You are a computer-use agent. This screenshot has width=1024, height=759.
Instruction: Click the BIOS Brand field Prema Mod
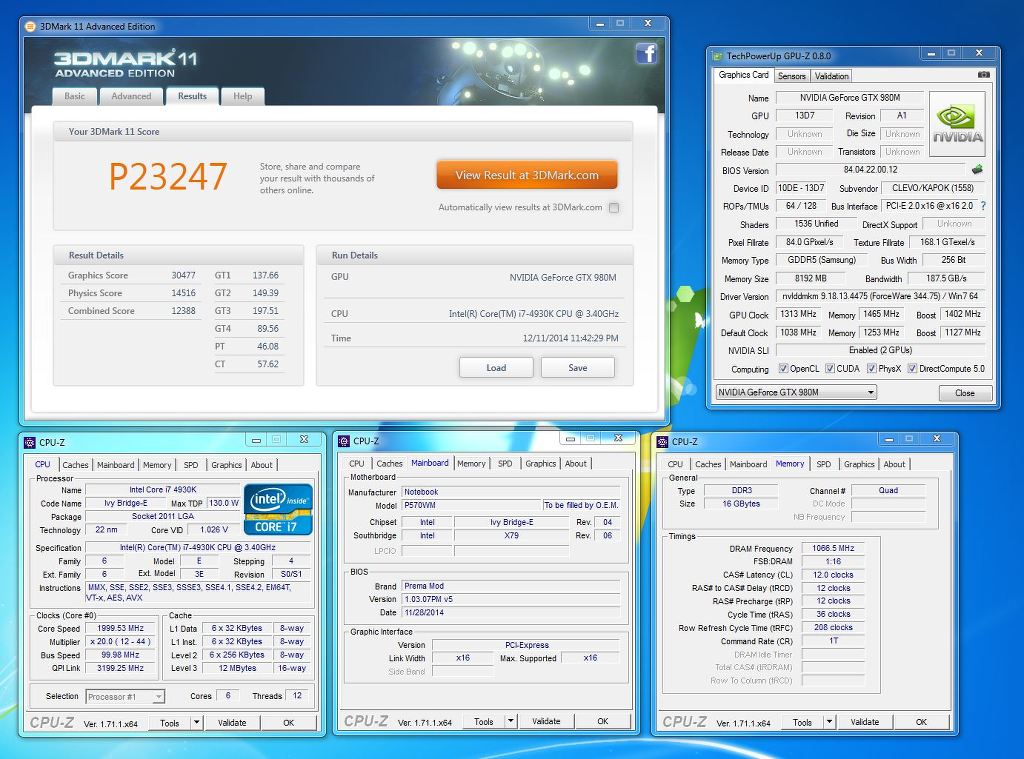point(510,586)
